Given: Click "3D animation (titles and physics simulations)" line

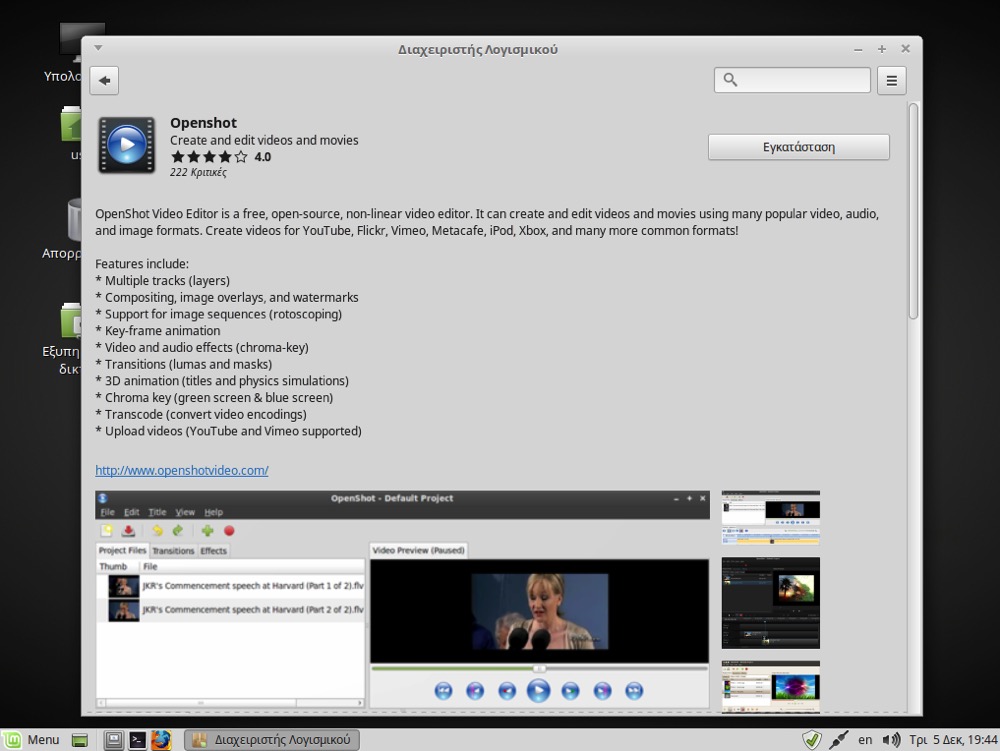Looking at the screenshot, I should (x=222, y=381).
